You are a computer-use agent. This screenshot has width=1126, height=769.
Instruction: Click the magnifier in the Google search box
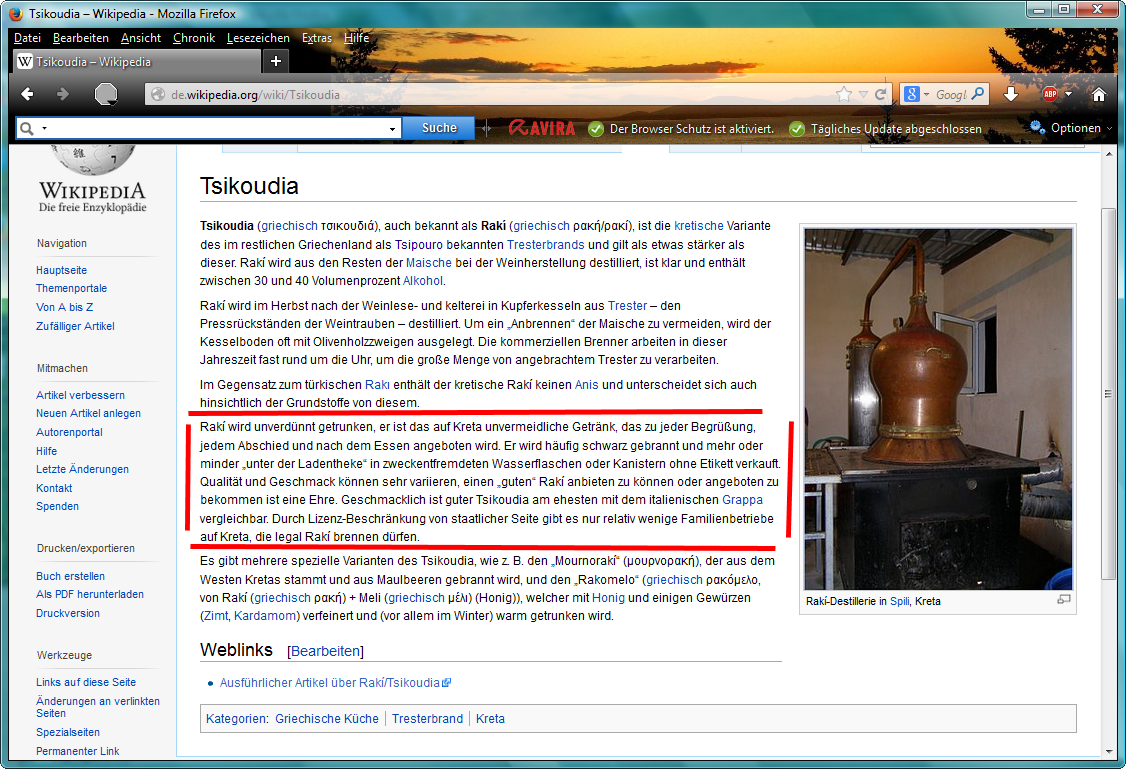(978, 94)
